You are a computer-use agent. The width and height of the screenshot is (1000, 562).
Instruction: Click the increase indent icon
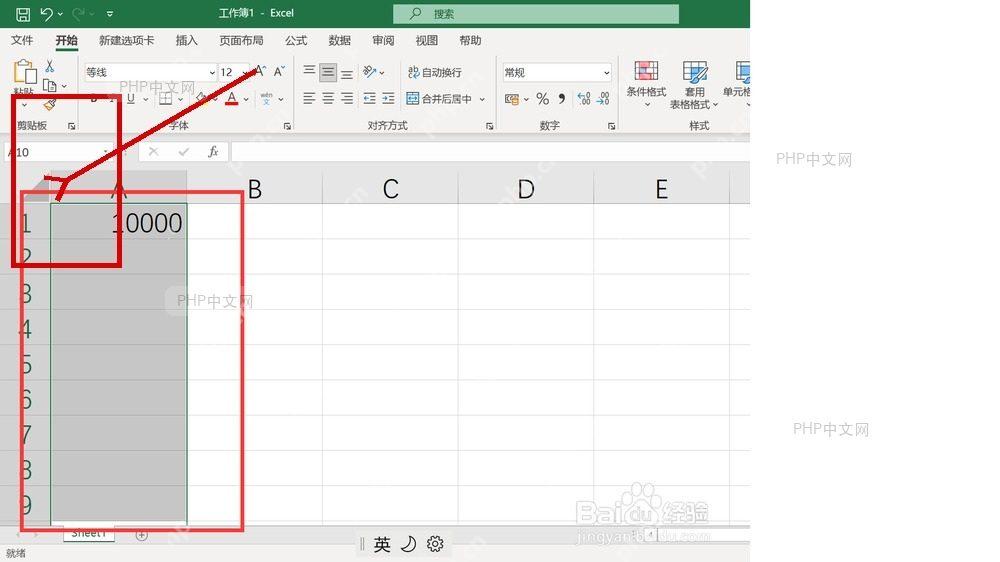388,98
